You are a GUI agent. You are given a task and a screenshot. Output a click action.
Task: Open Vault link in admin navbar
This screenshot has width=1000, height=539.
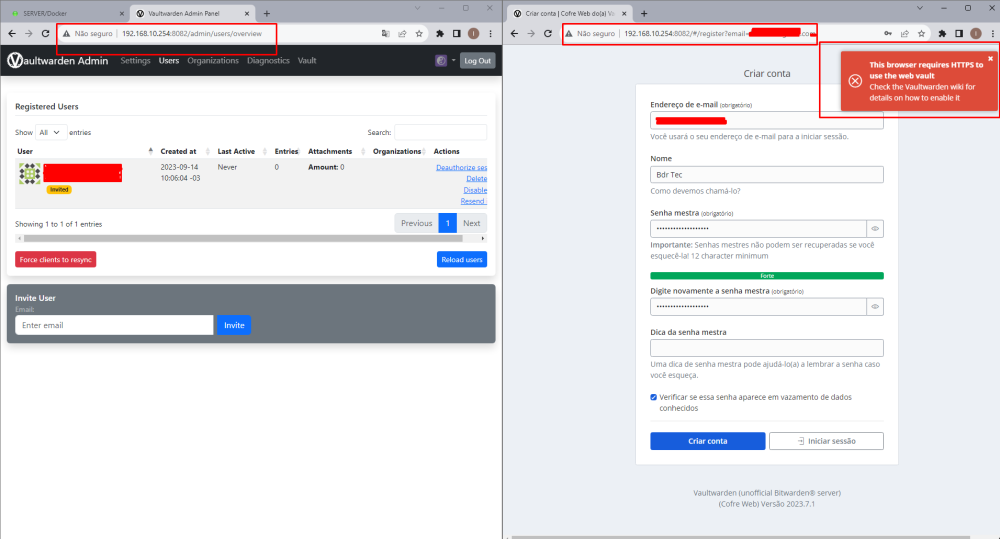coord(307,61)
